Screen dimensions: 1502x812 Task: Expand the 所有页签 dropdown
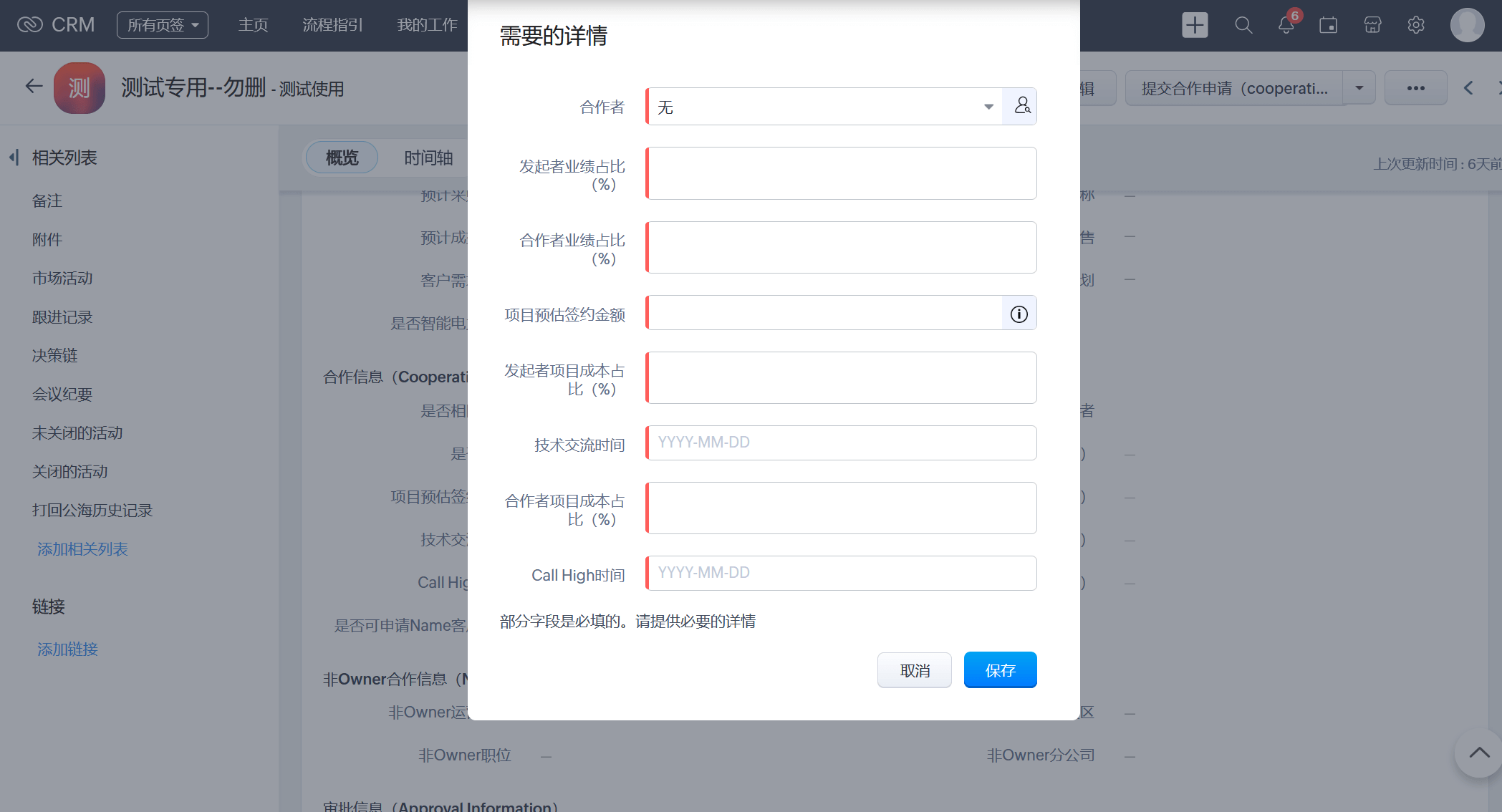(163, 25)
